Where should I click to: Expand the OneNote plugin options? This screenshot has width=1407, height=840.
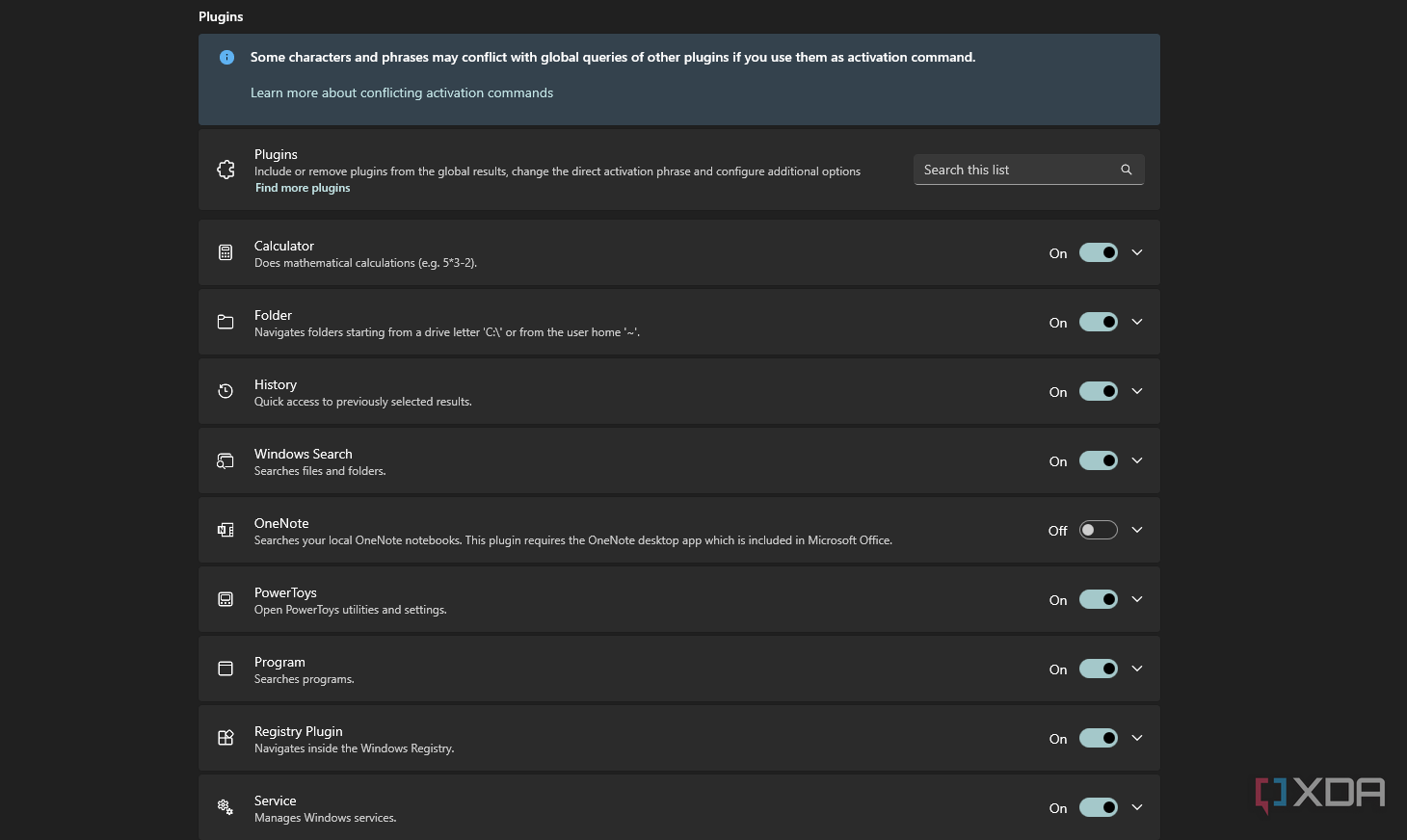click(1137, 530)
